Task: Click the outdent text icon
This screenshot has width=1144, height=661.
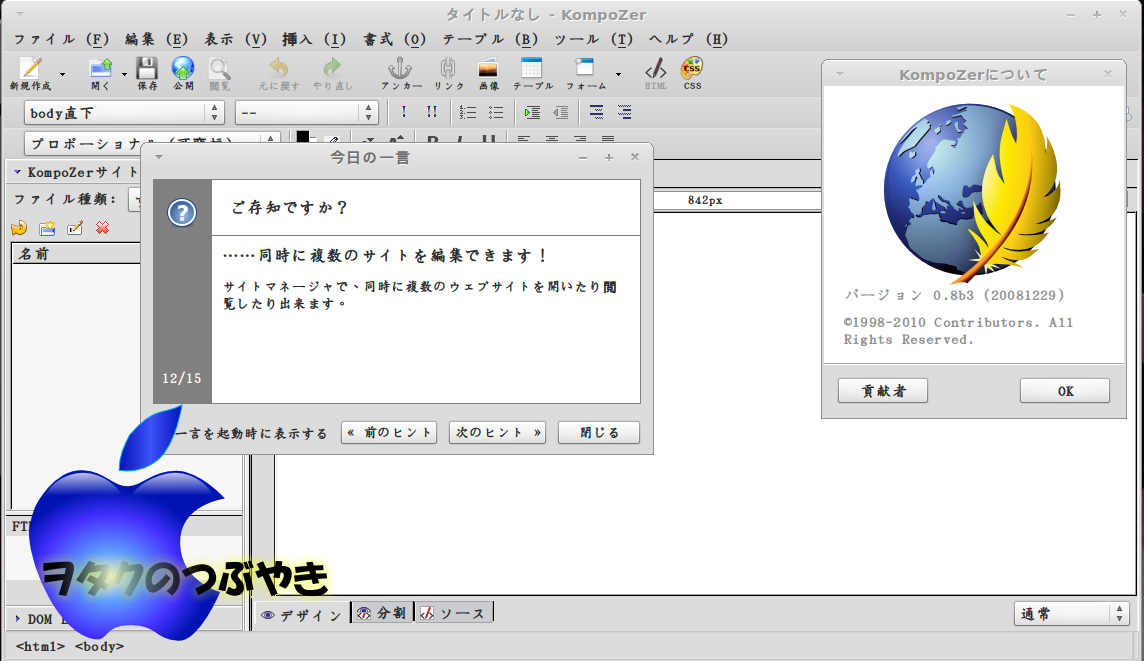Action: (x=560, y=112)
